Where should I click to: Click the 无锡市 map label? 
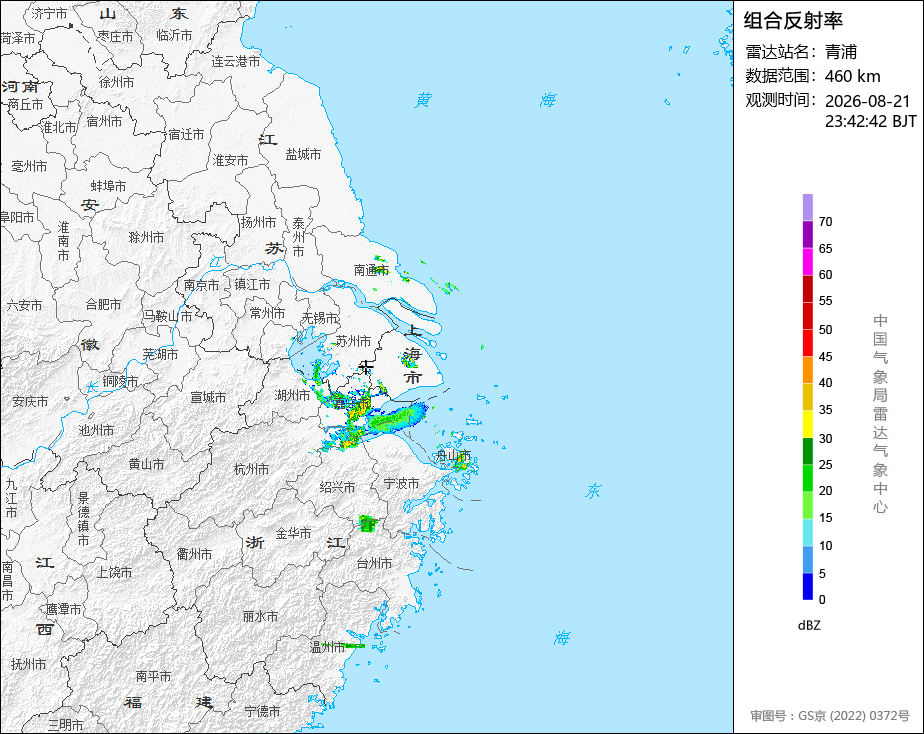319,318
